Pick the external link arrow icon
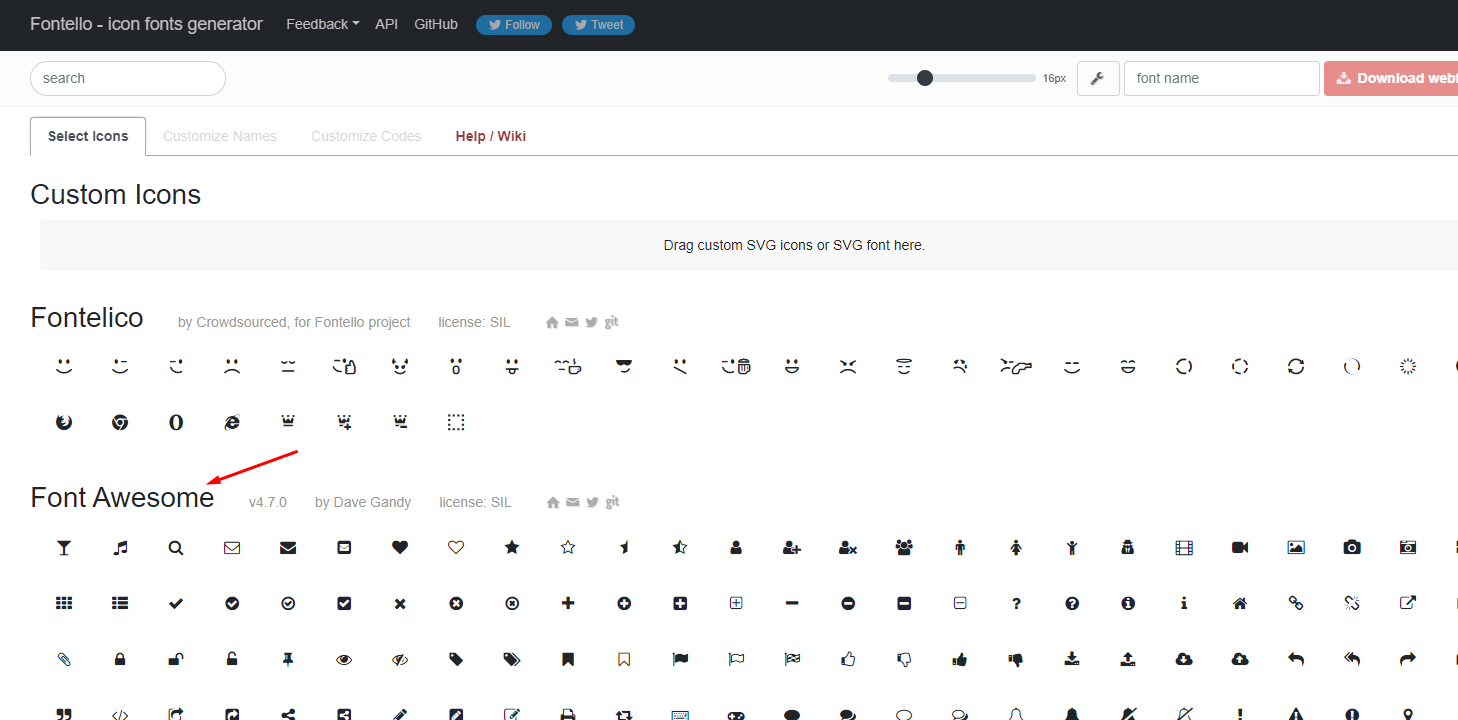The width and height of the screenshot is (1458, 720). tap(1408, 603)
